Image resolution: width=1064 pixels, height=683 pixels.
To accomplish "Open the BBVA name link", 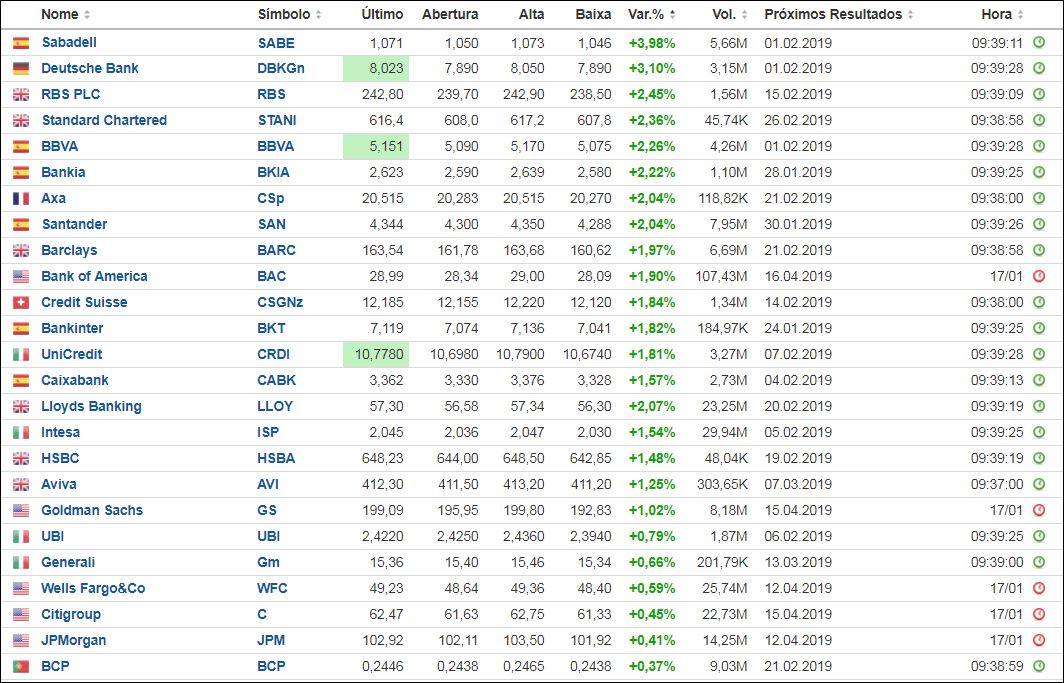I will point(60,147).
